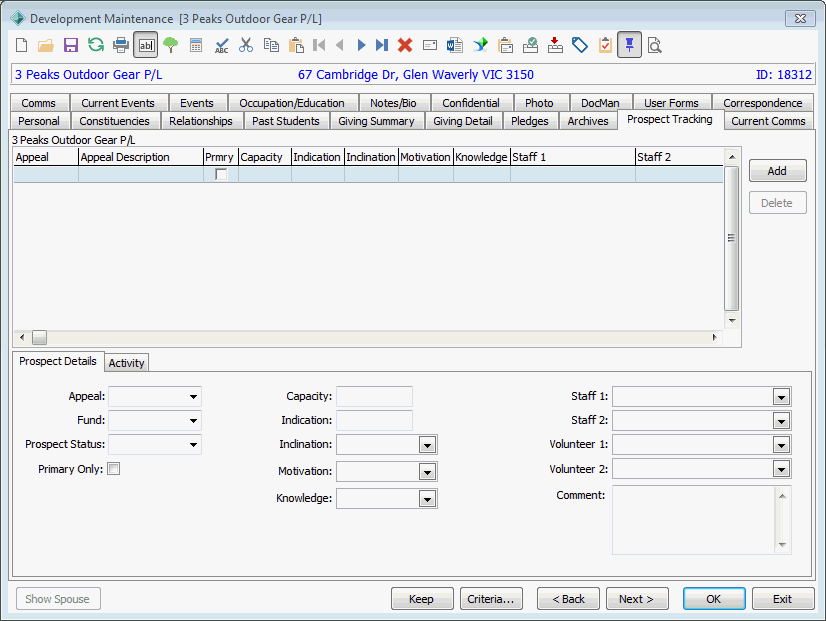This screenshot has height=621, width=826.
Task: Open the Pledges tab
Action: click(x=529, y=121)
